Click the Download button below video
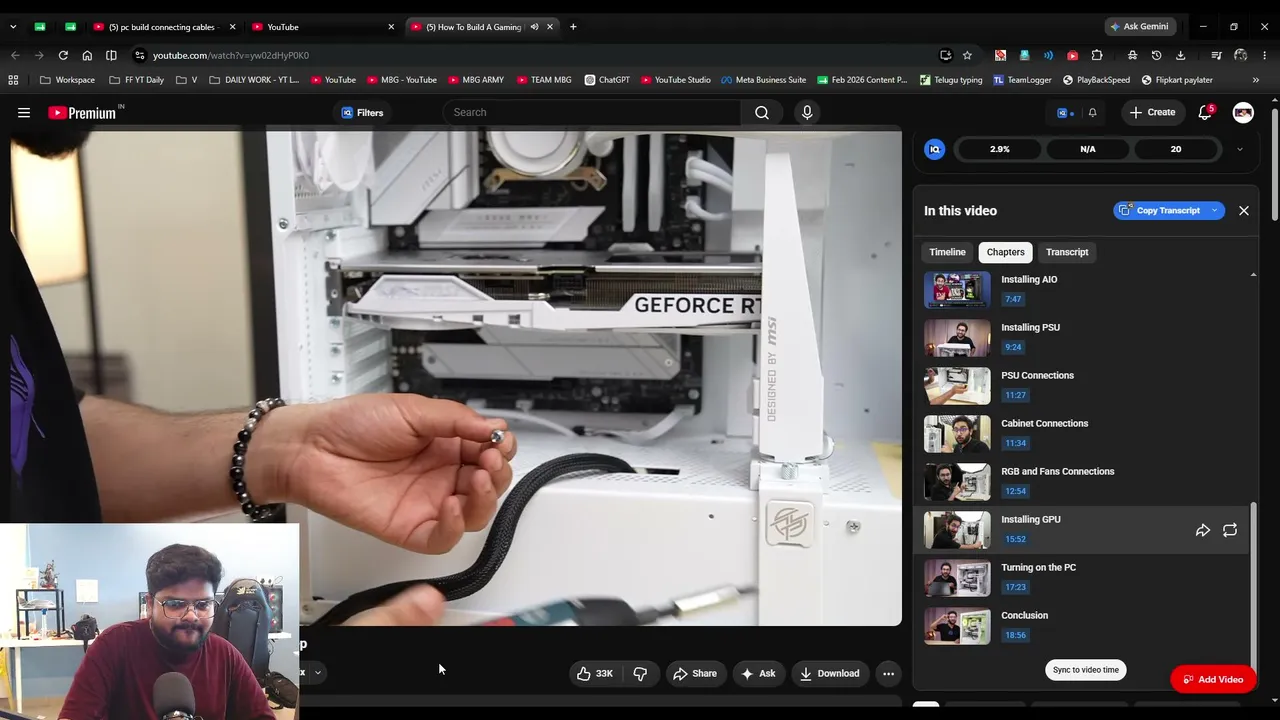Screen dimensions: 1280x720 [x=829, y=674]
